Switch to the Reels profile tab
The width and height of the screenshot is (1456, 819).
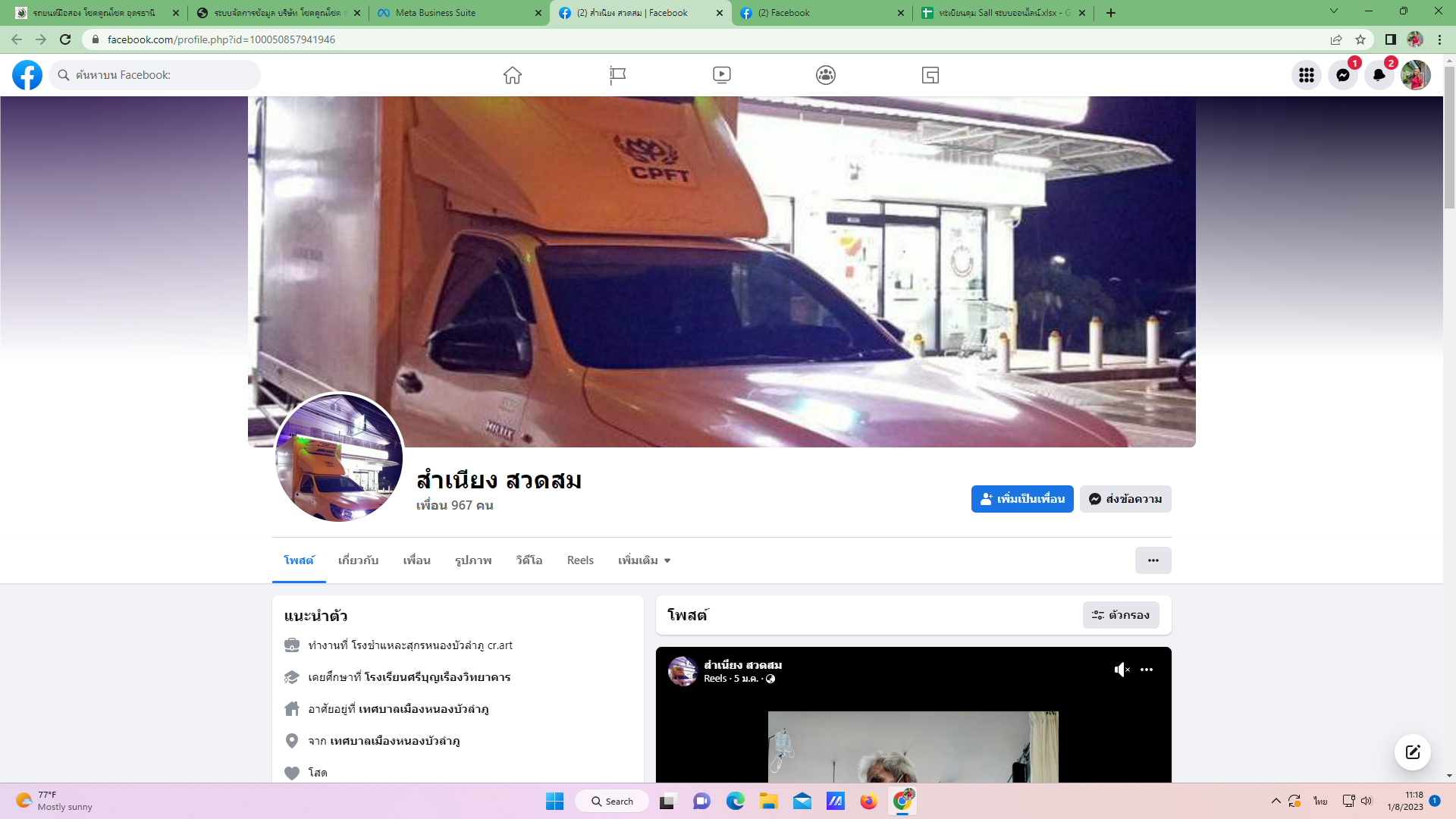(x=580, y=560)
